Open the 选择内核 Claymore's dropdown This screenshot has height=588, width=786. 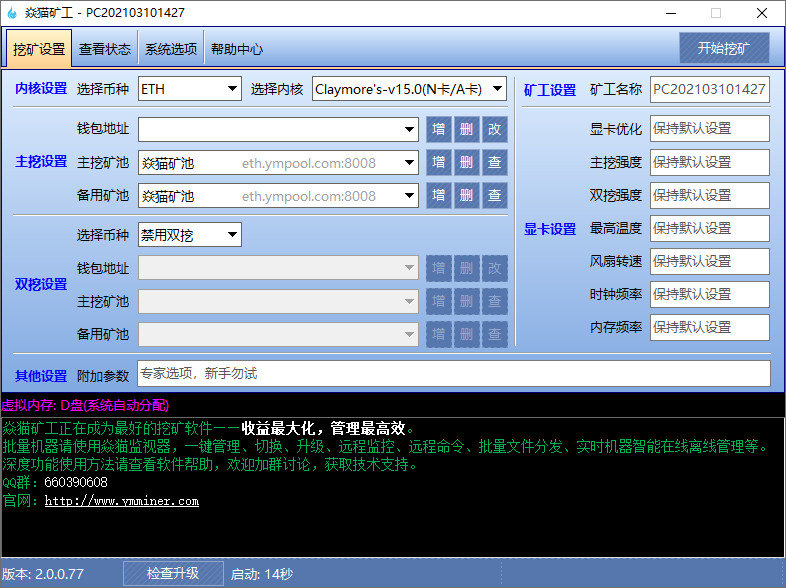coord(409,89)
